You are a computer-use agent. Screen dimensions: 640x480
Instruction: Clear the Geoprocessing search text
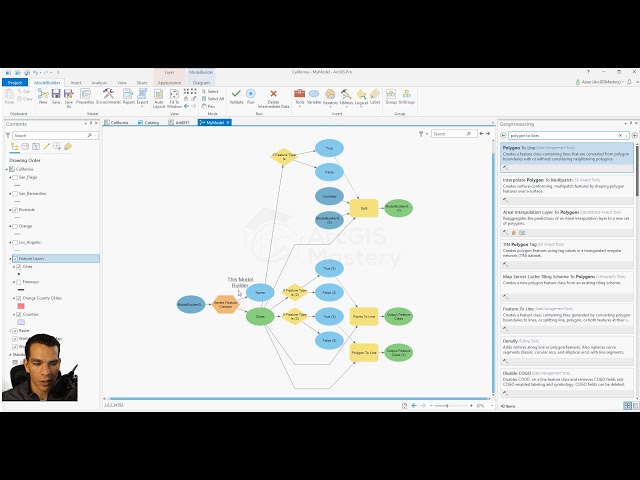(620, 136)
